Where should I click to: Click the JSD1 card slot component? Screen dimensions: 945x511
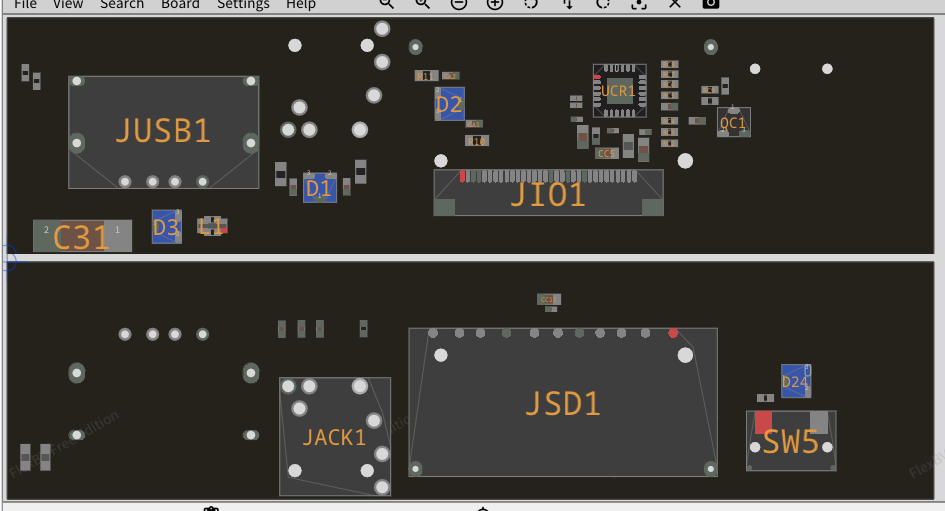click(562, 403)
